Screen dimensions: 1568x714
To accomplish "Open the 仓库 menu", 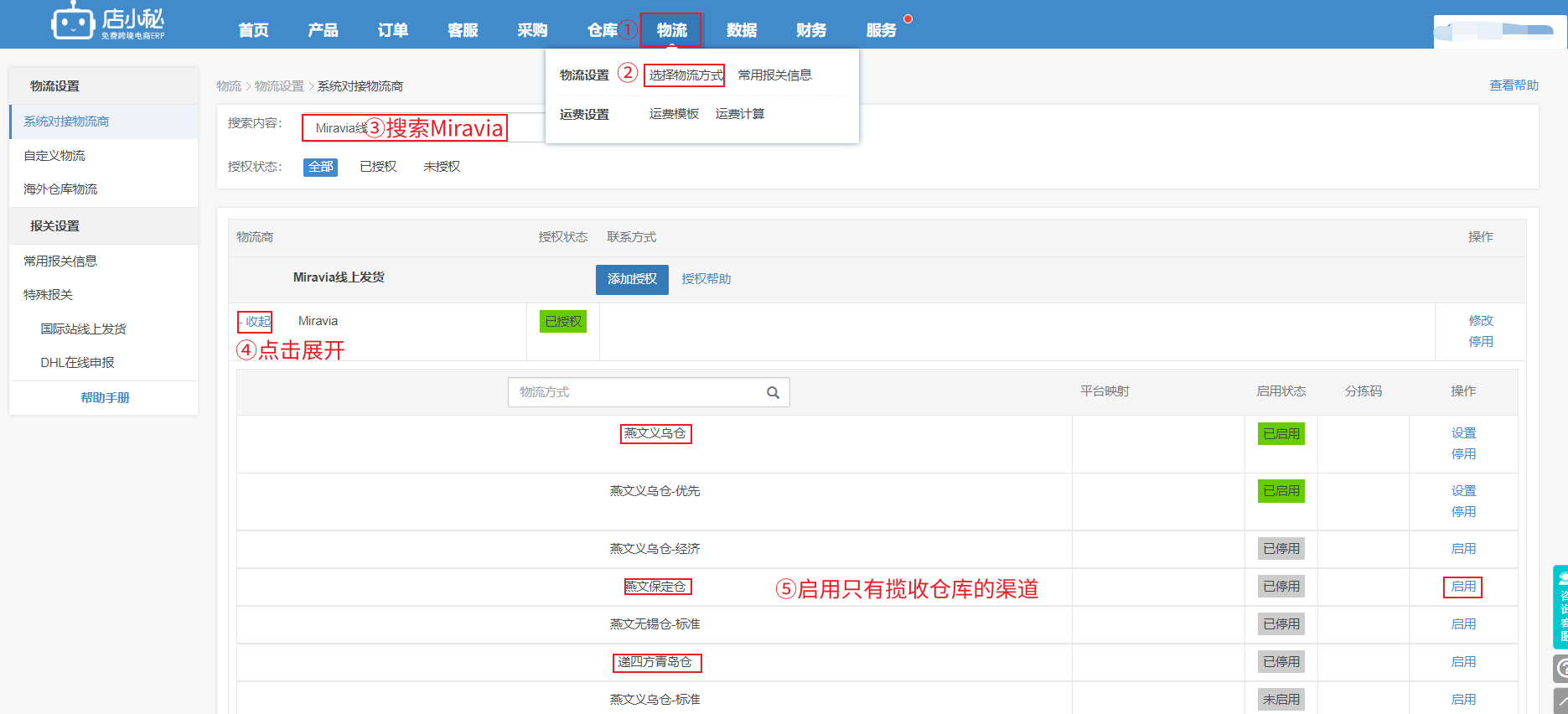I will tap(603, 30).
